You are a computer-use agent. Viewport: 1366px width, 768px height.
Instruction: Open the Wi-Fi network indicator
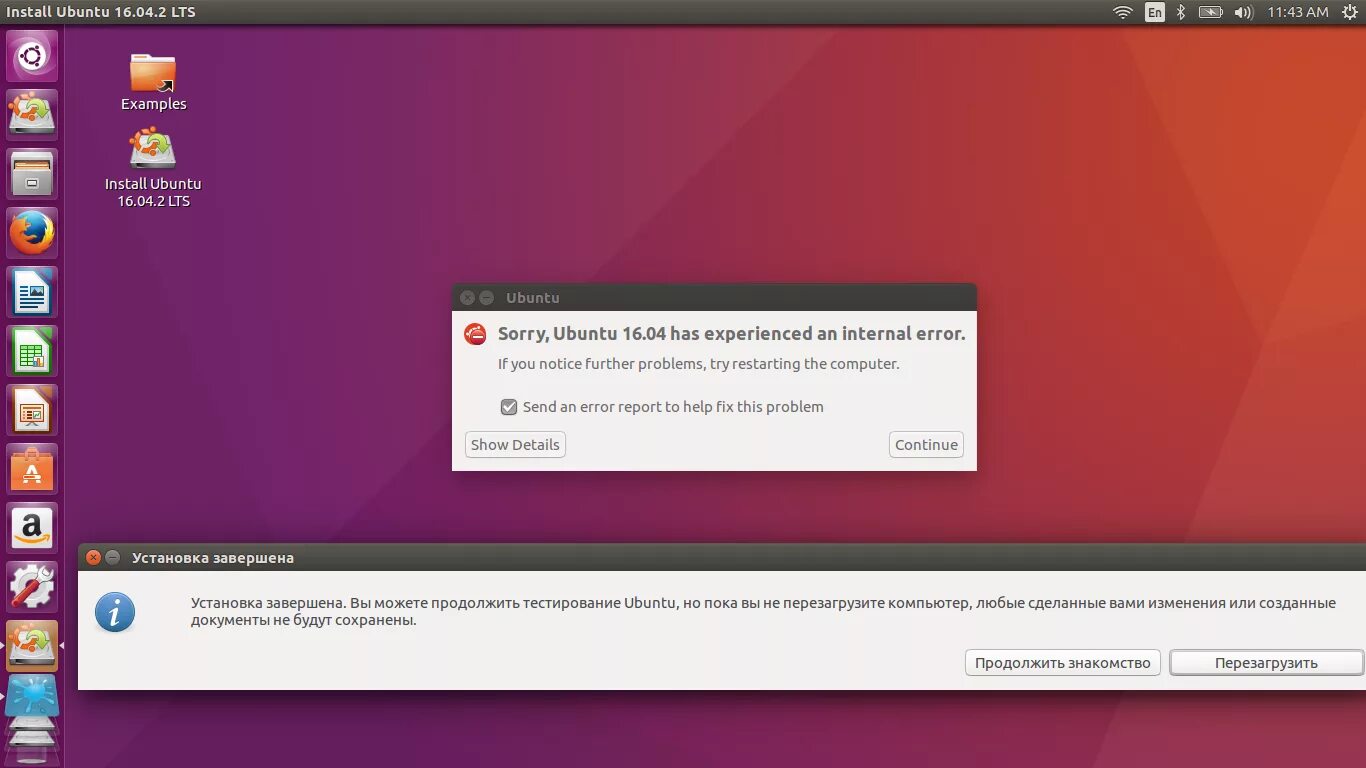click(1123, 12)
